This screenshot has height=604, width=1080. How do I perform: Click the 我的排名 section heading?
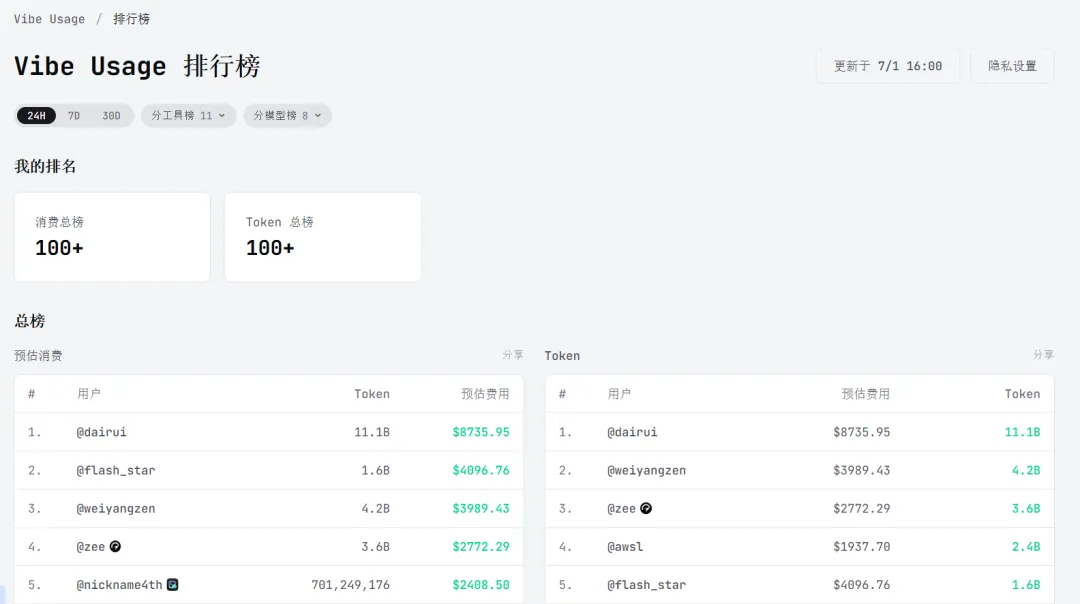pyautogui.click(x=45, y=167)
